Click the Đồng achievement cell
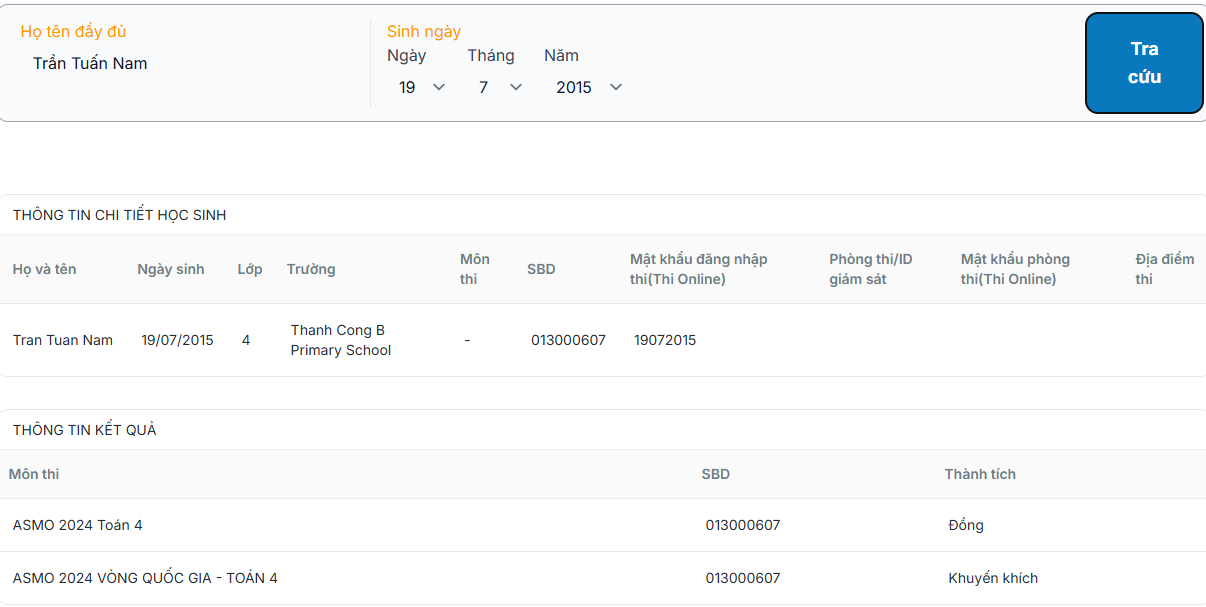The height and width of the screenshot is (607, 1206). coord(966,525)
